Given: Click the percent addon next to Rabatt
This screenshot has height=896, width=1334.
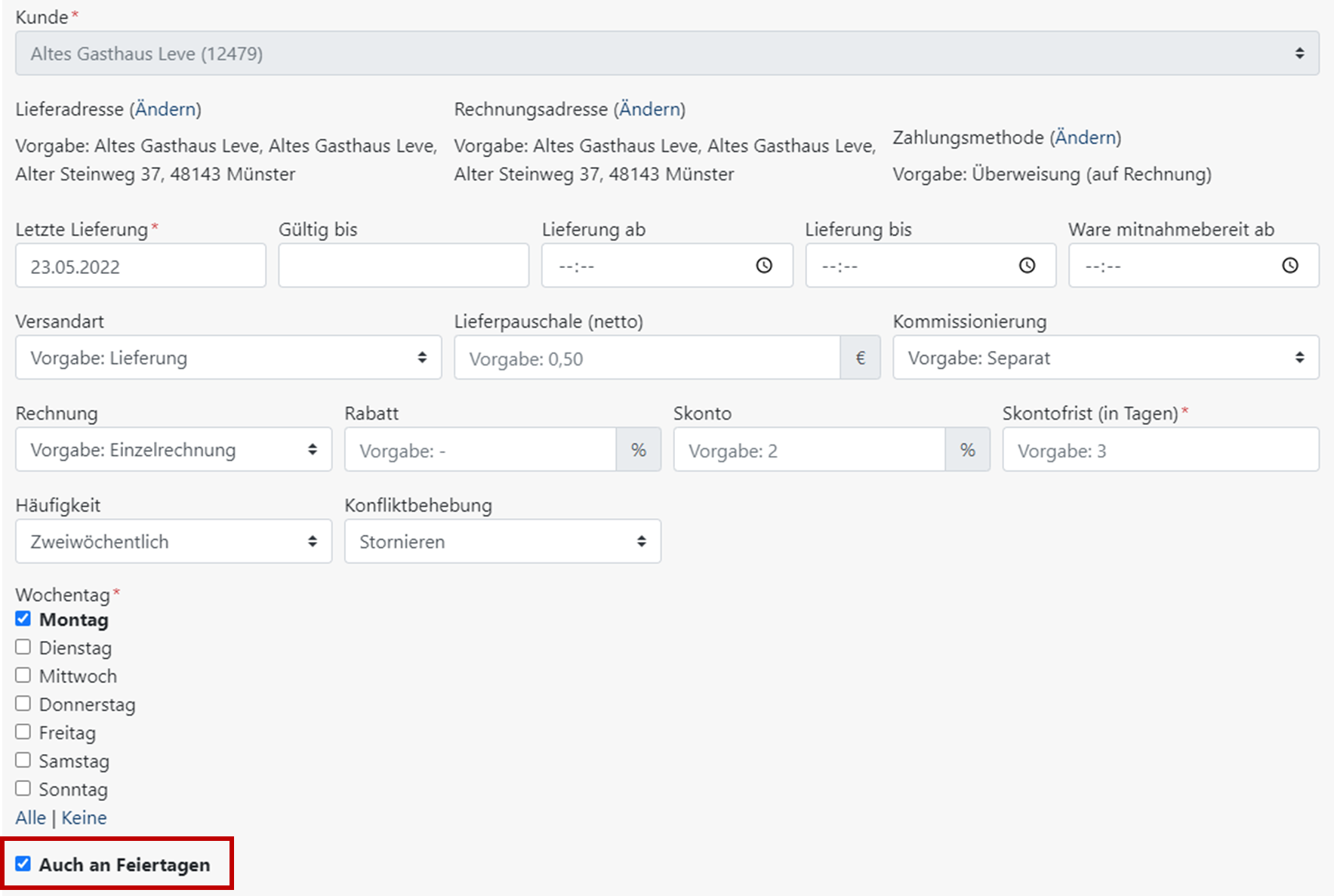Looking at the screenshot, I should tap(639, 450).
